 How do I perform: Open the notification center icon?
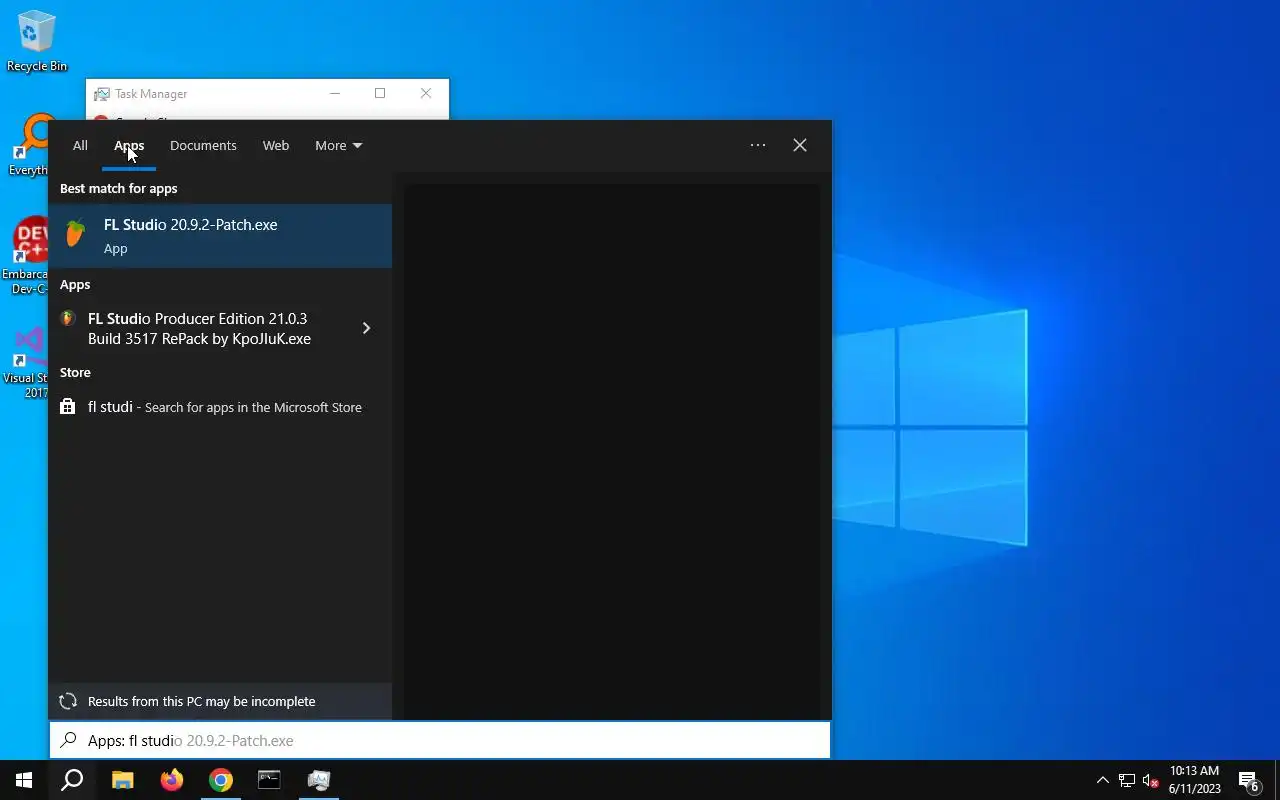click(1248, 780)
